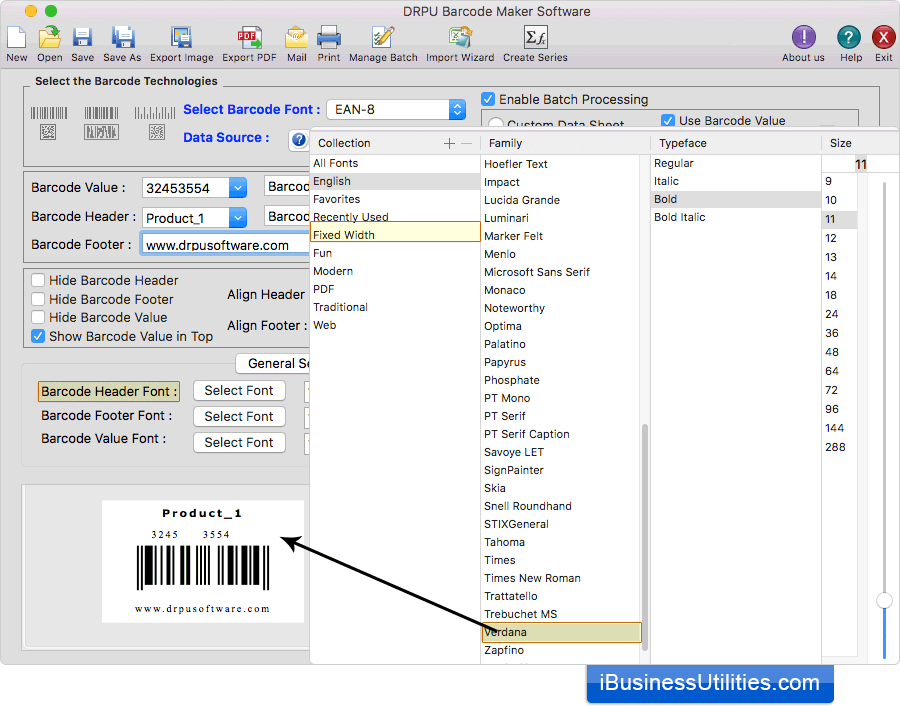Choose font size 24

[x=839, y=314]
